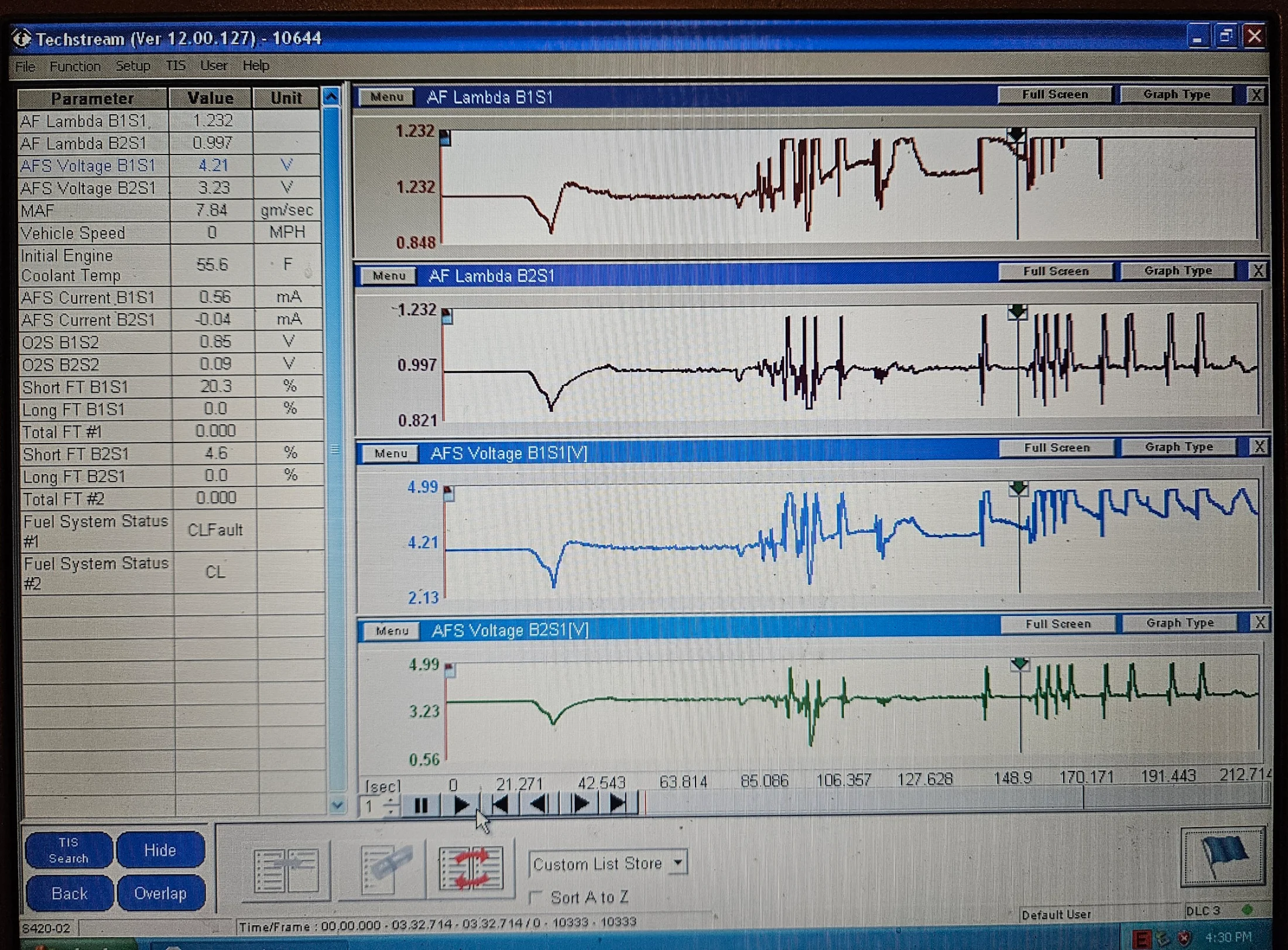The height and width of the screenshot is (950, 1288).
Task: Click the data list layout icon
Action: point(286,870)
